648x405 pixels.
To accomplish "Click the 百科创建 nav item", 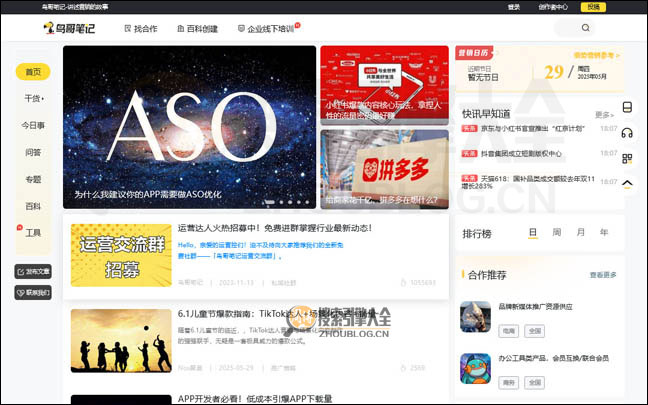I will (197, 29).
